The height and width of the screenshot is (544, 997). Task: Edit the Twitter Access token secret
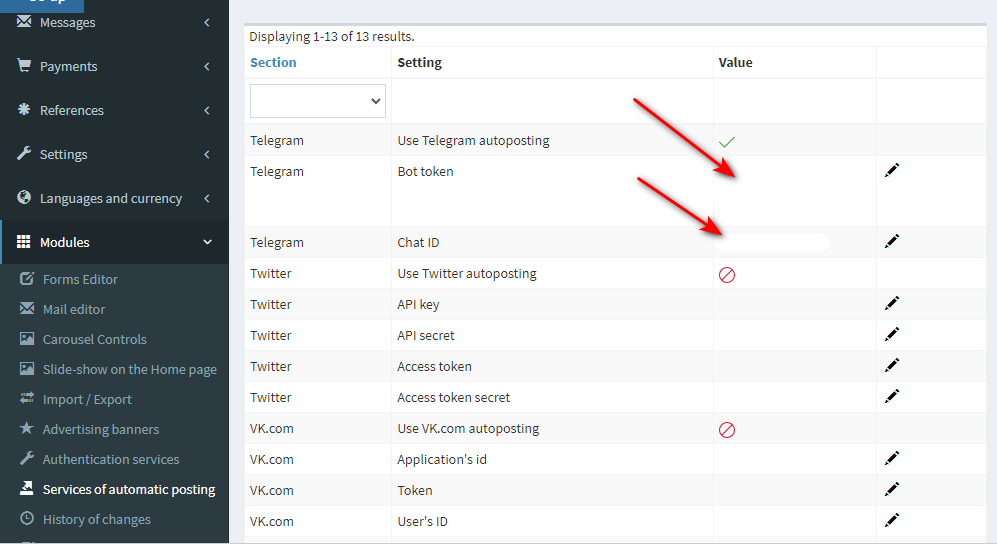pos(892,396)
